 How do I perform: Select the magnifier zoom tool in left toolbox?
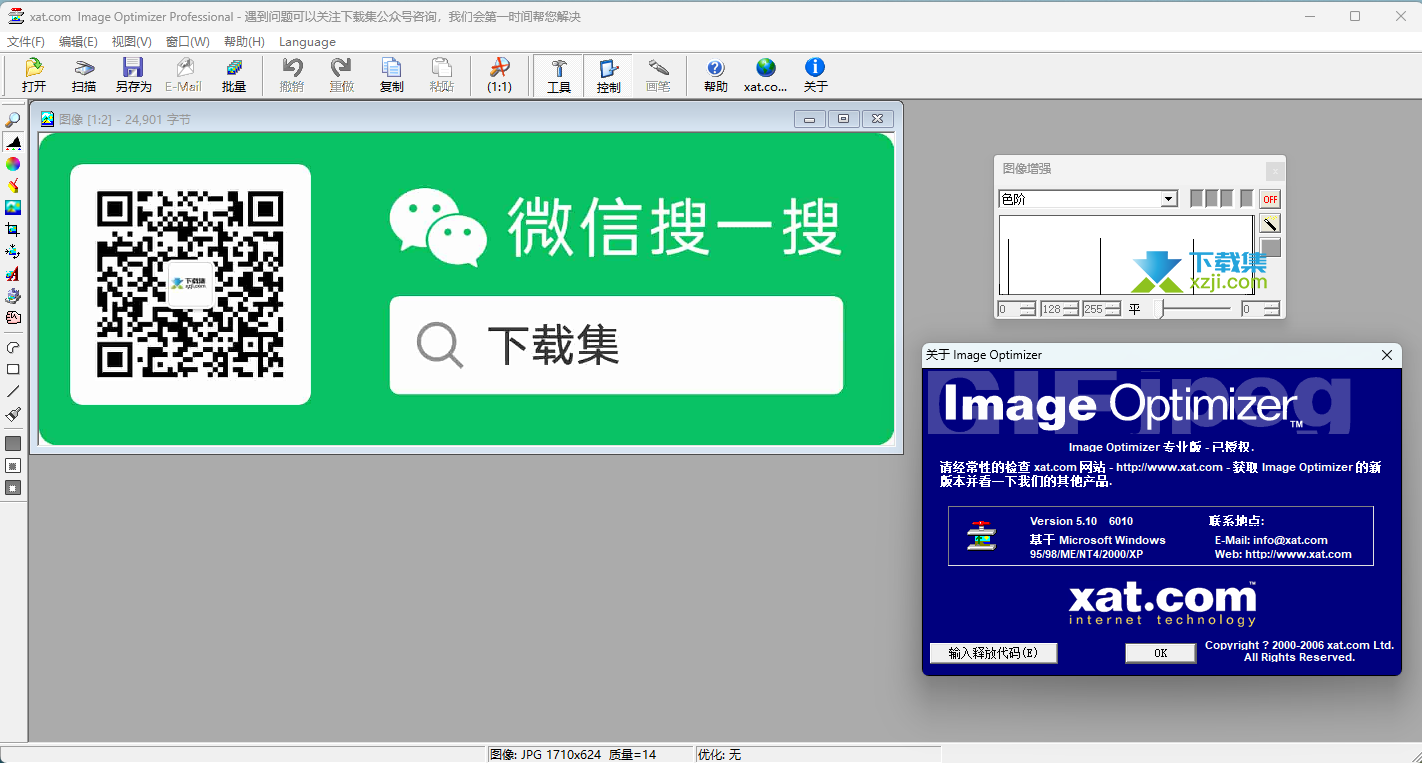pyautogui.click(x=13, y=120)
